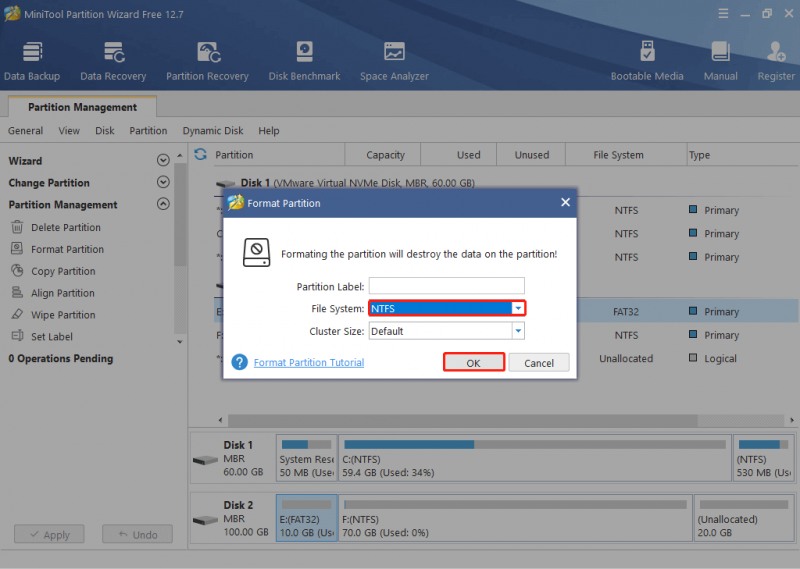Screen dimensions: 800x569
Task: Collapse the Partition Management section
Action: click(163, 204)
